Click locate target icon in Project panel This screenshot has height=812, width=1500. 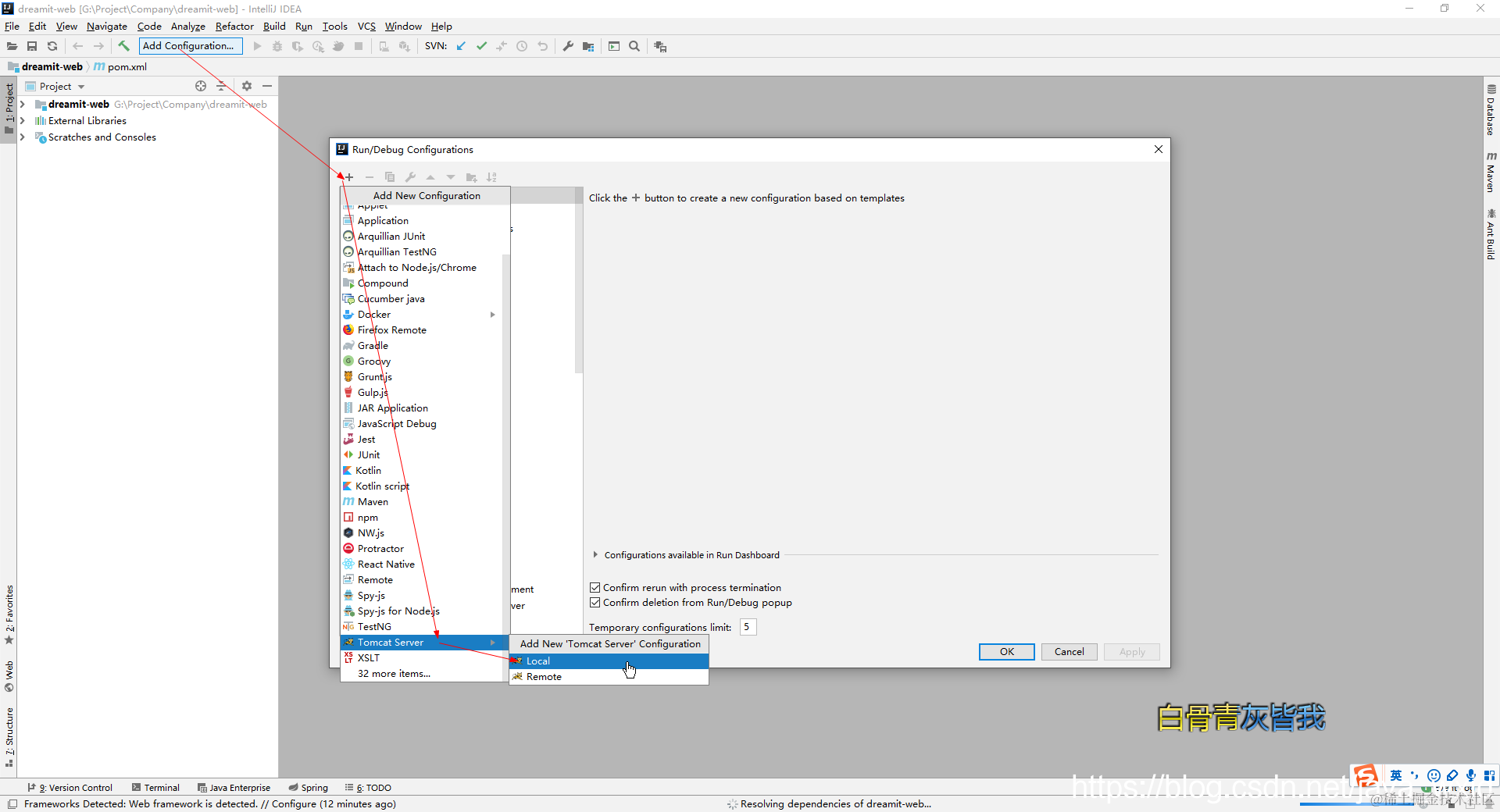201,86
